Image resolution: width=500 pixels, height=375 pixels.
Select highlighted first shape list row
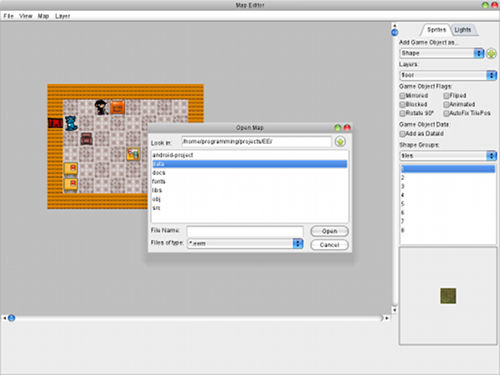pos(448,169)
